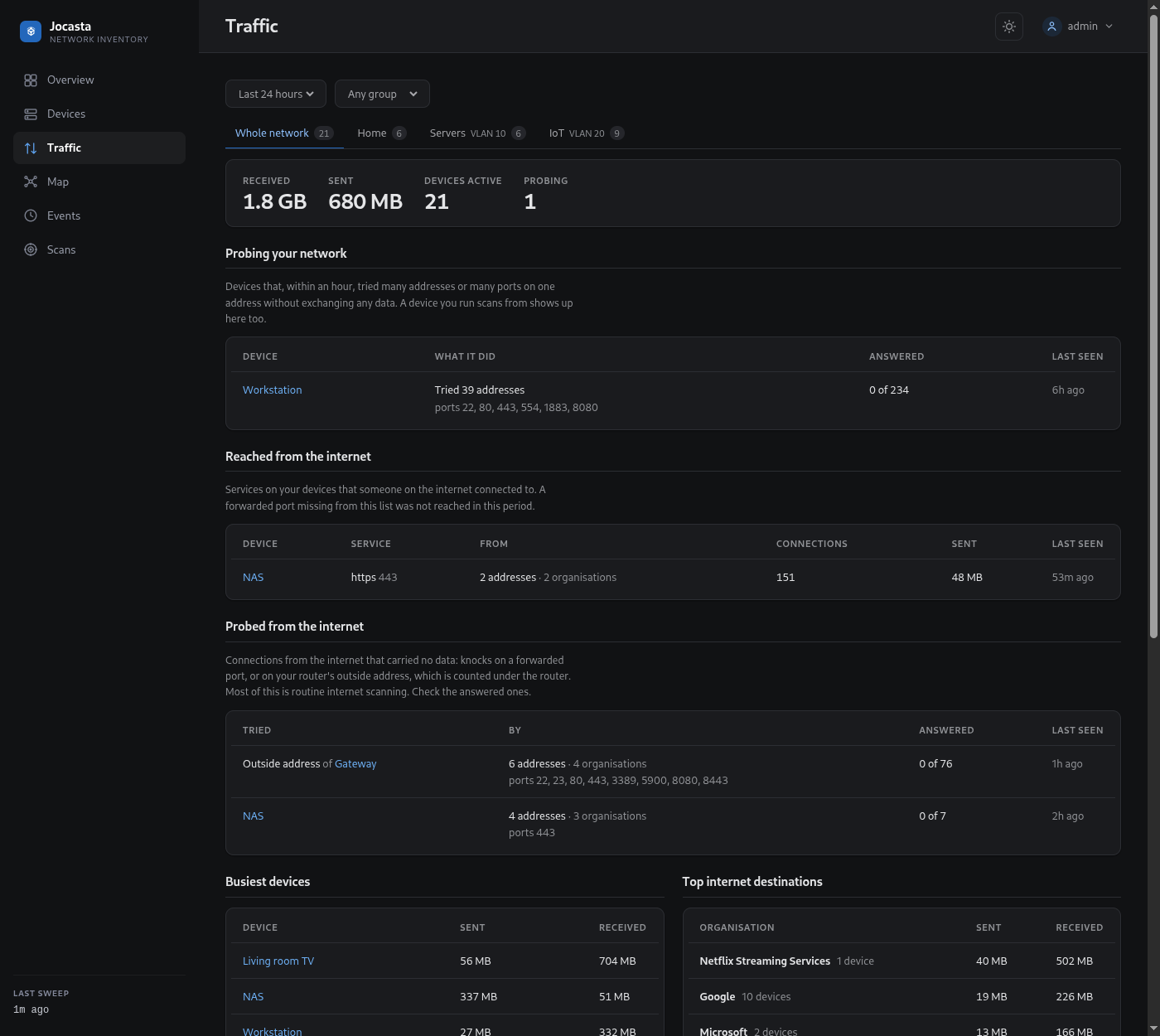The image size is (1160, 1036).
Task: Click '48 MB' sent cell for NAS
Action: 967,578
